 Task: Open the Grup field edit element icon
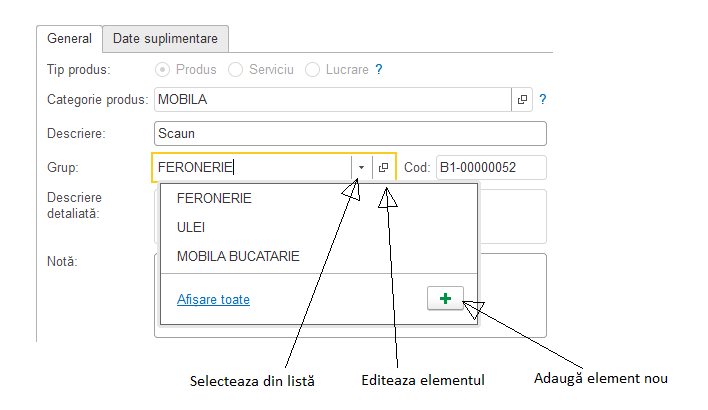point(383,168)
